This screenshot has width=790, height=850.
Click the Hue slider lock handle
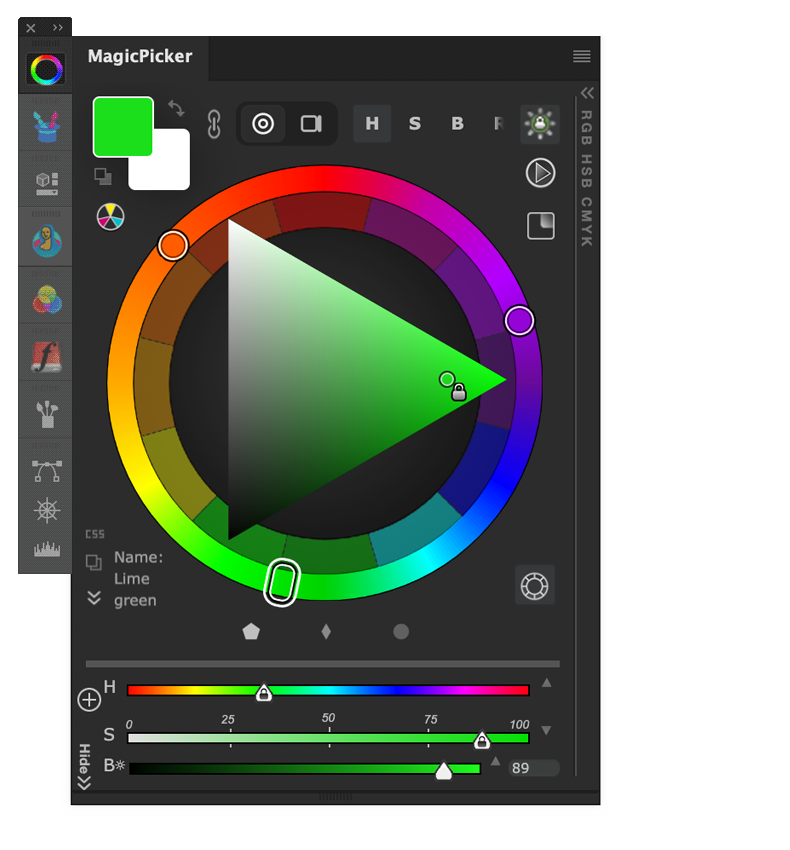click(264, 692)
